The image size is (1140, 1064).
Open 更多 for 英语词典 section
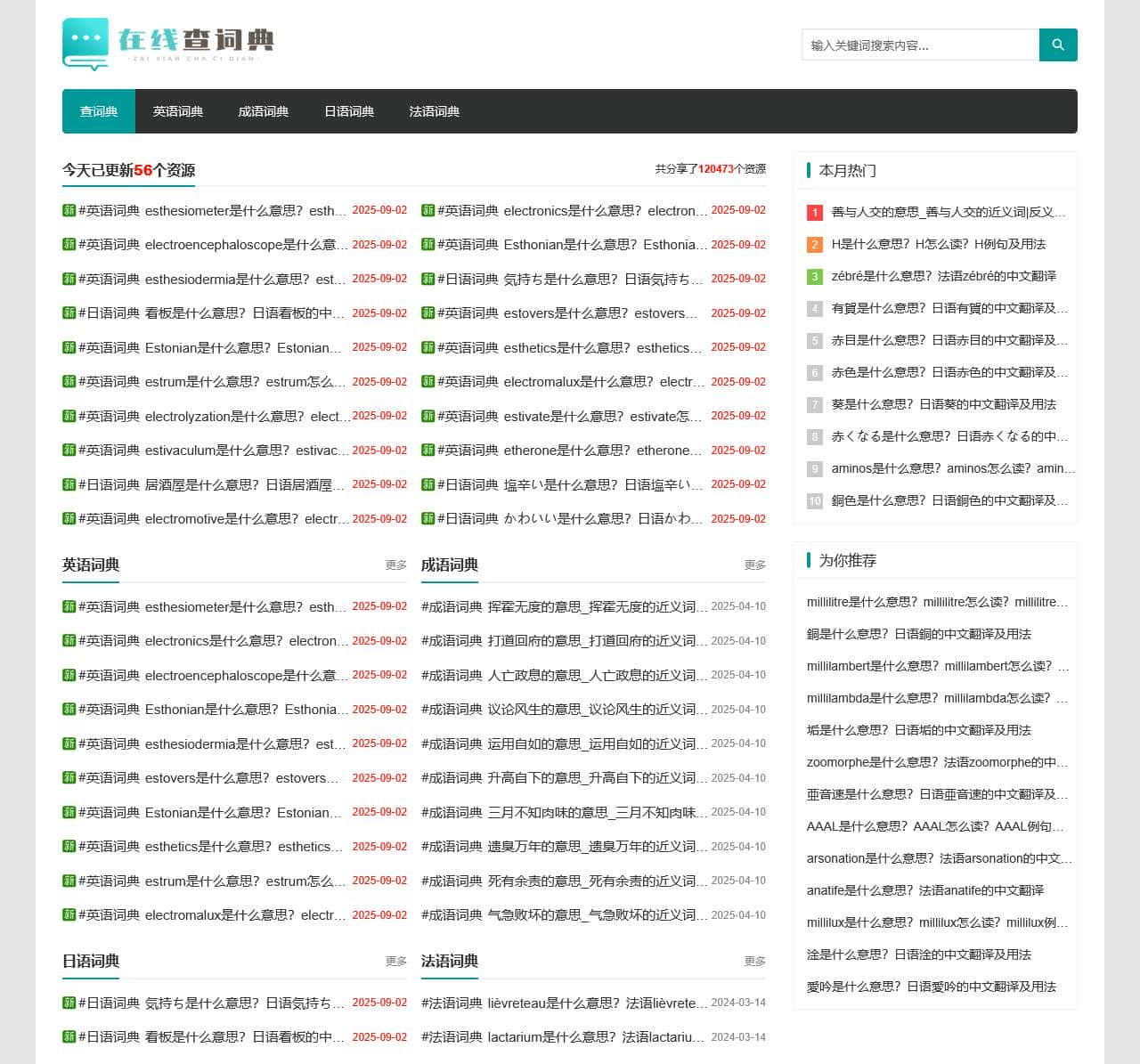point(395,565)
